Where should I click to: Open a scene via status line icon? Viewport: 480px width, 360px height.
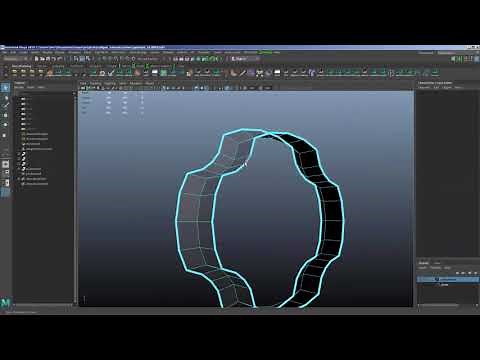click(x=42, y=59)
